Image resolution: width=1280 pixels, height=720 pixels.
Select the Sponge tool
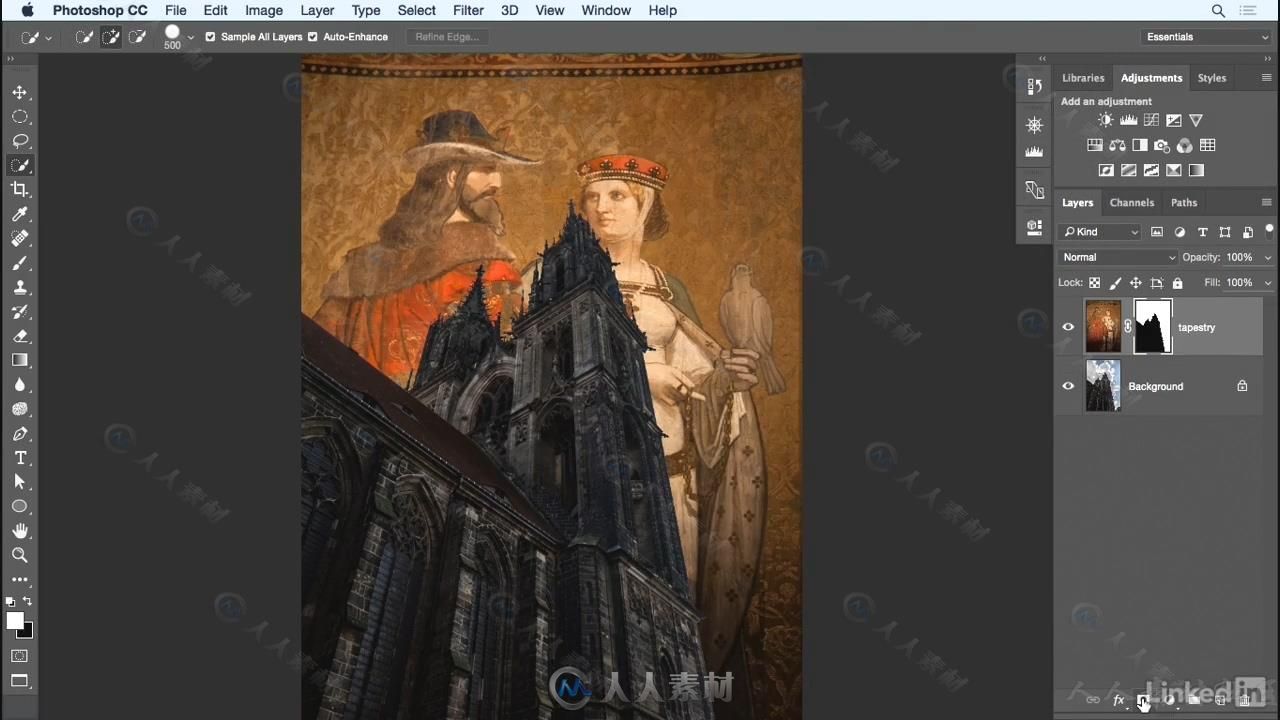(19, 409)
